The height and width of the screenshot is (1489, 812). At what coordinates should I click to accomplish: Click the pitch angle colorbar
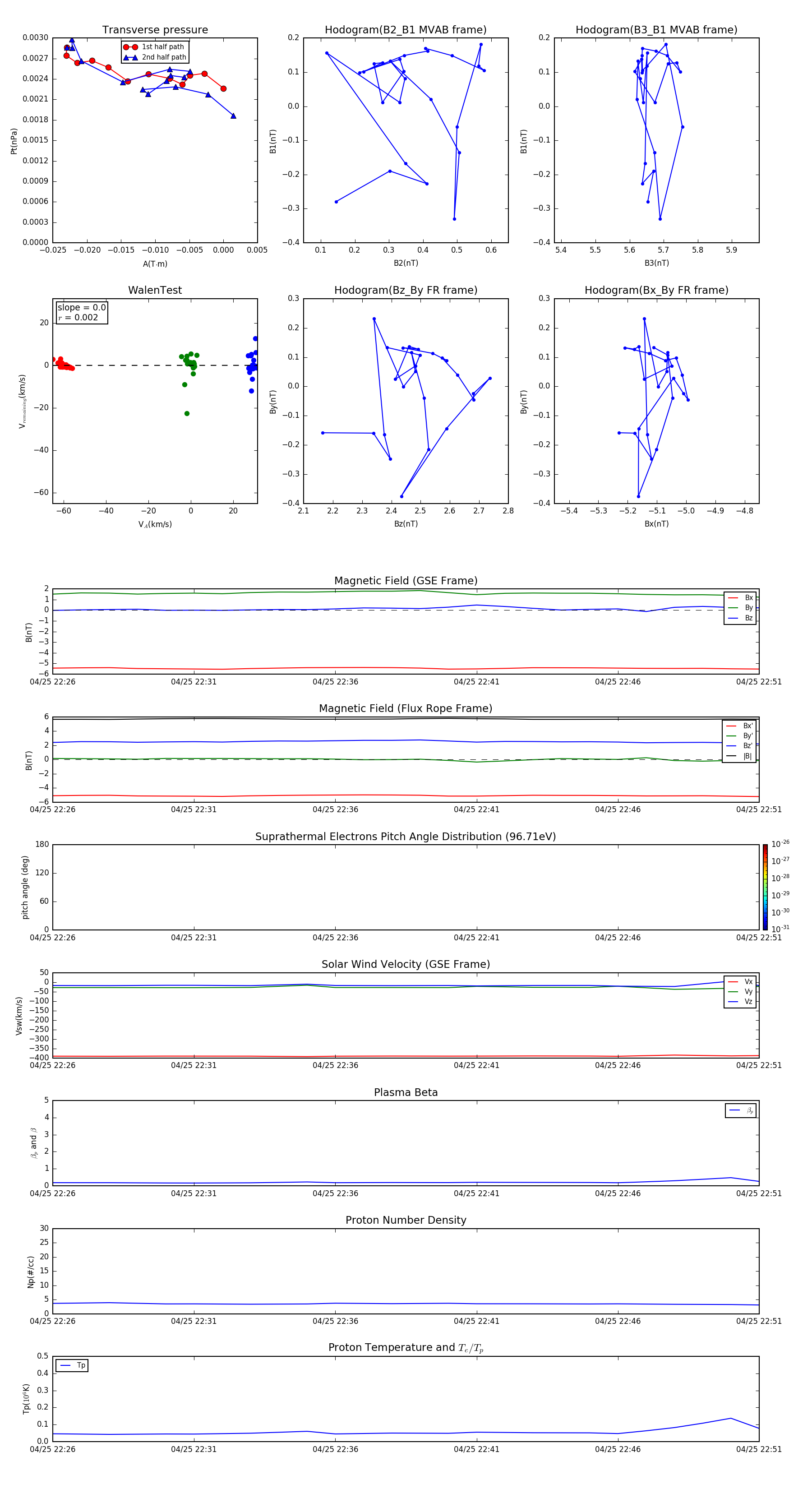coord(765,887)
